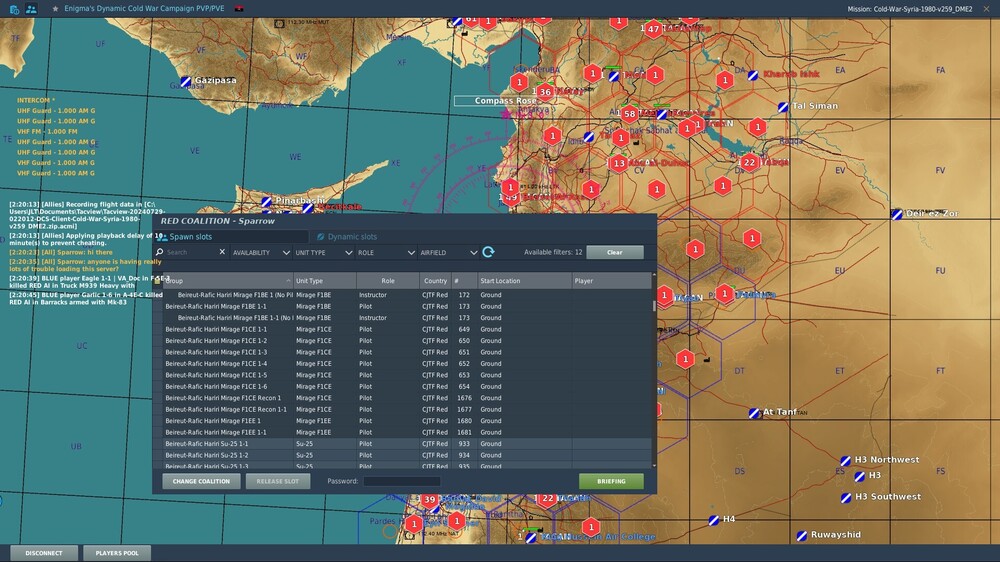
Task: Click into the Password input field
Action: (x=401, y=481)
